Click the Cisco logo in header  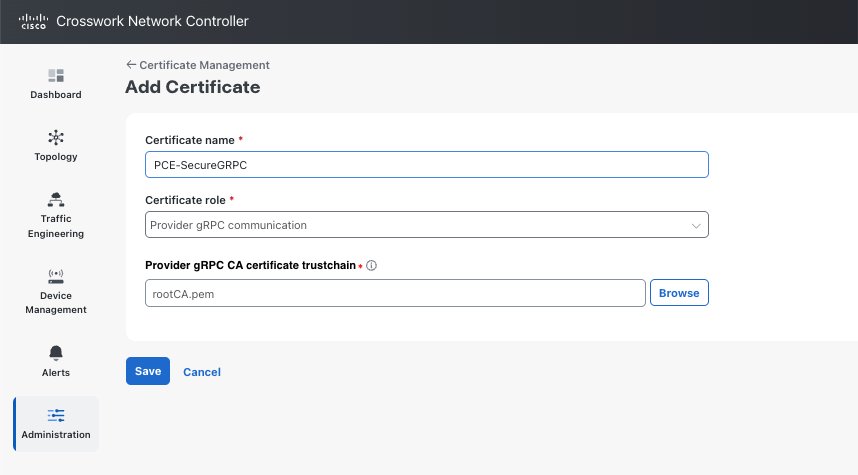[33, 21]
